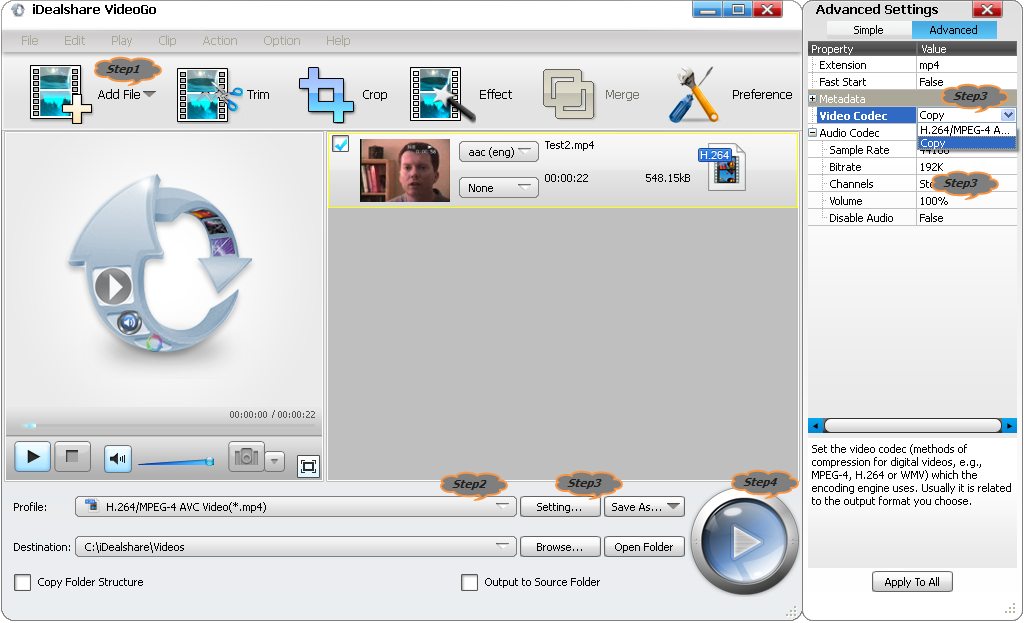Select the Fast Start property row
1025x623 pixels.
(912, 82)
